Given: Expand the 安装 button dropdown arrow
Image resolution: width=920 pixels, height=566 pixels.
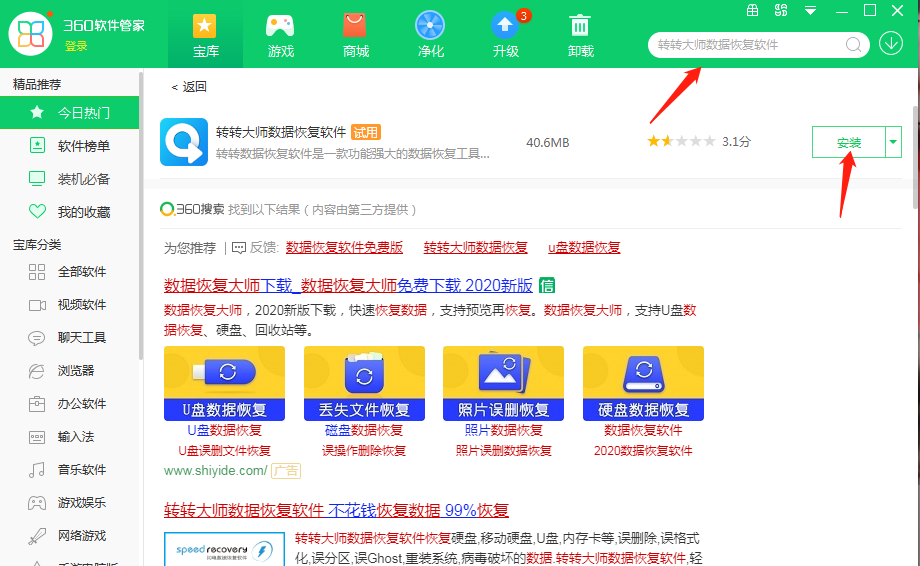Looking at the screenshot, I should [893, 143].
